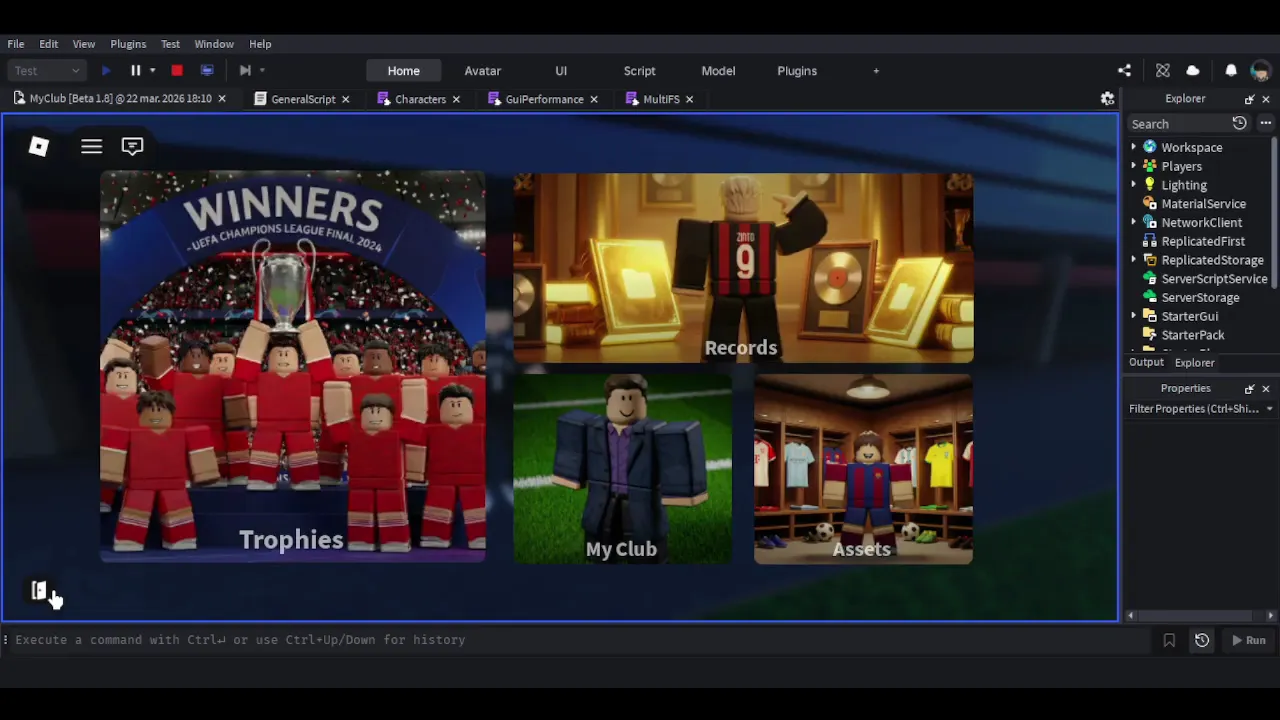Click the command bar input field
The width and height of the screenshot is (1280, 720).
(x=580, y=640)
